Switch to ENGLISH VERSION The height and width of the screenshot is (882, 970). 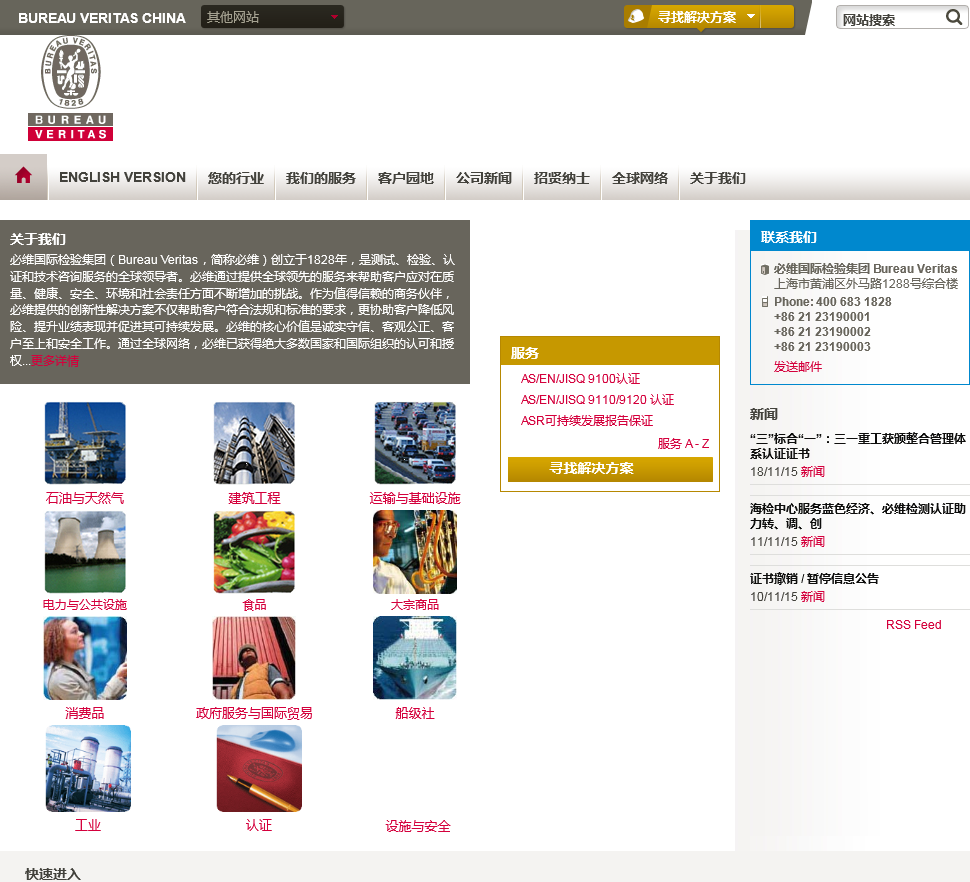click(x=122, y=178)
